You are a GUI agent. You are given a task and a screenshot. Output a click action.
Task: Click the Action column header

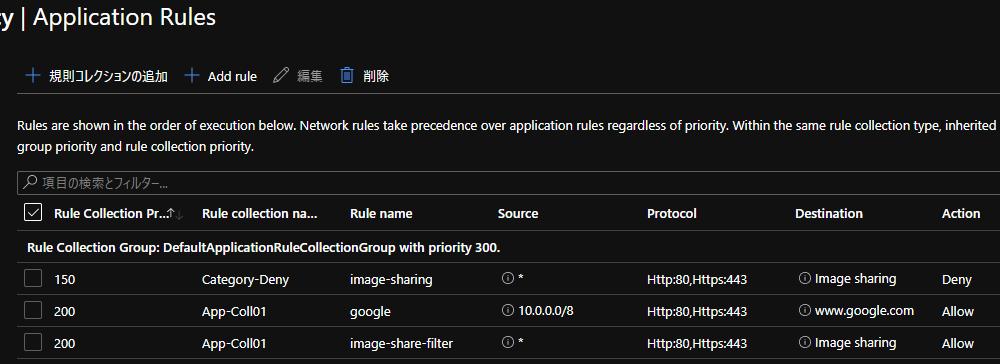(x=961, y=214)
